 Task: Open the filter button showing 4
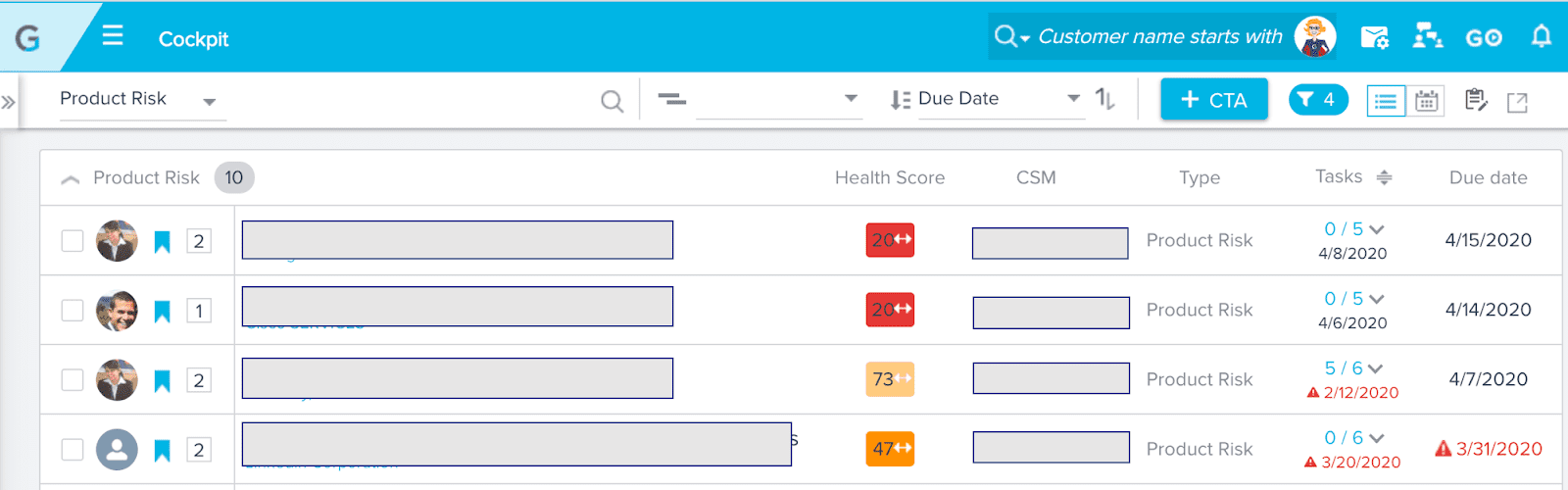click(1317, 99)
